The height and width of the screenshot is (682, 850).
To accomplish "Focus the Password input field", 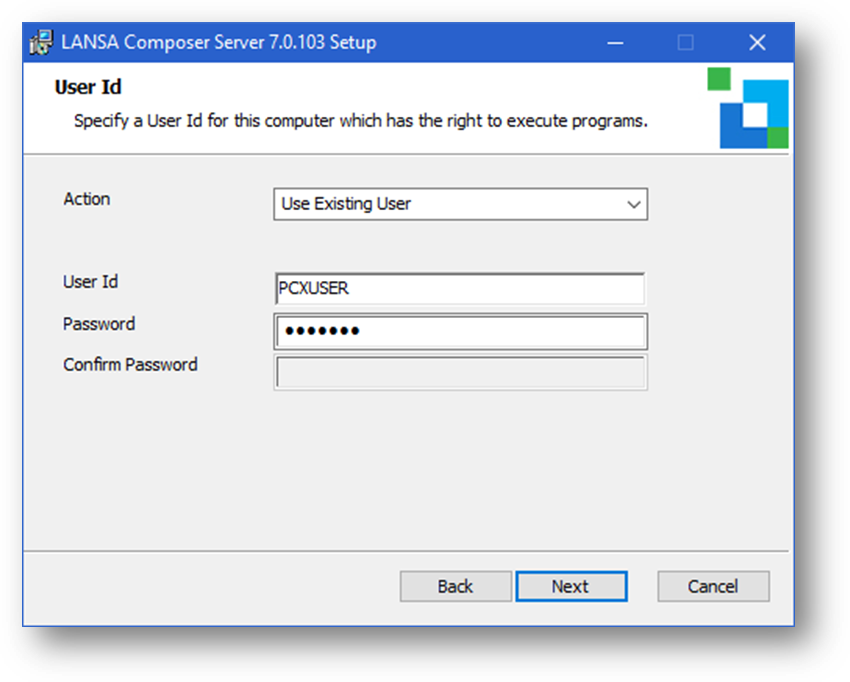I will click(x=460, y=331).
